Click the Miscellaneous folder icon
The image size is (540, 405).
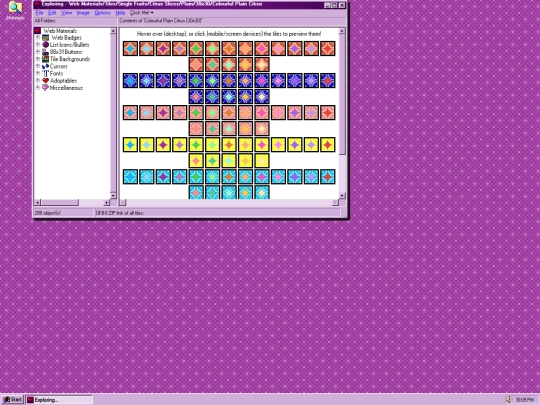(45, 87)
